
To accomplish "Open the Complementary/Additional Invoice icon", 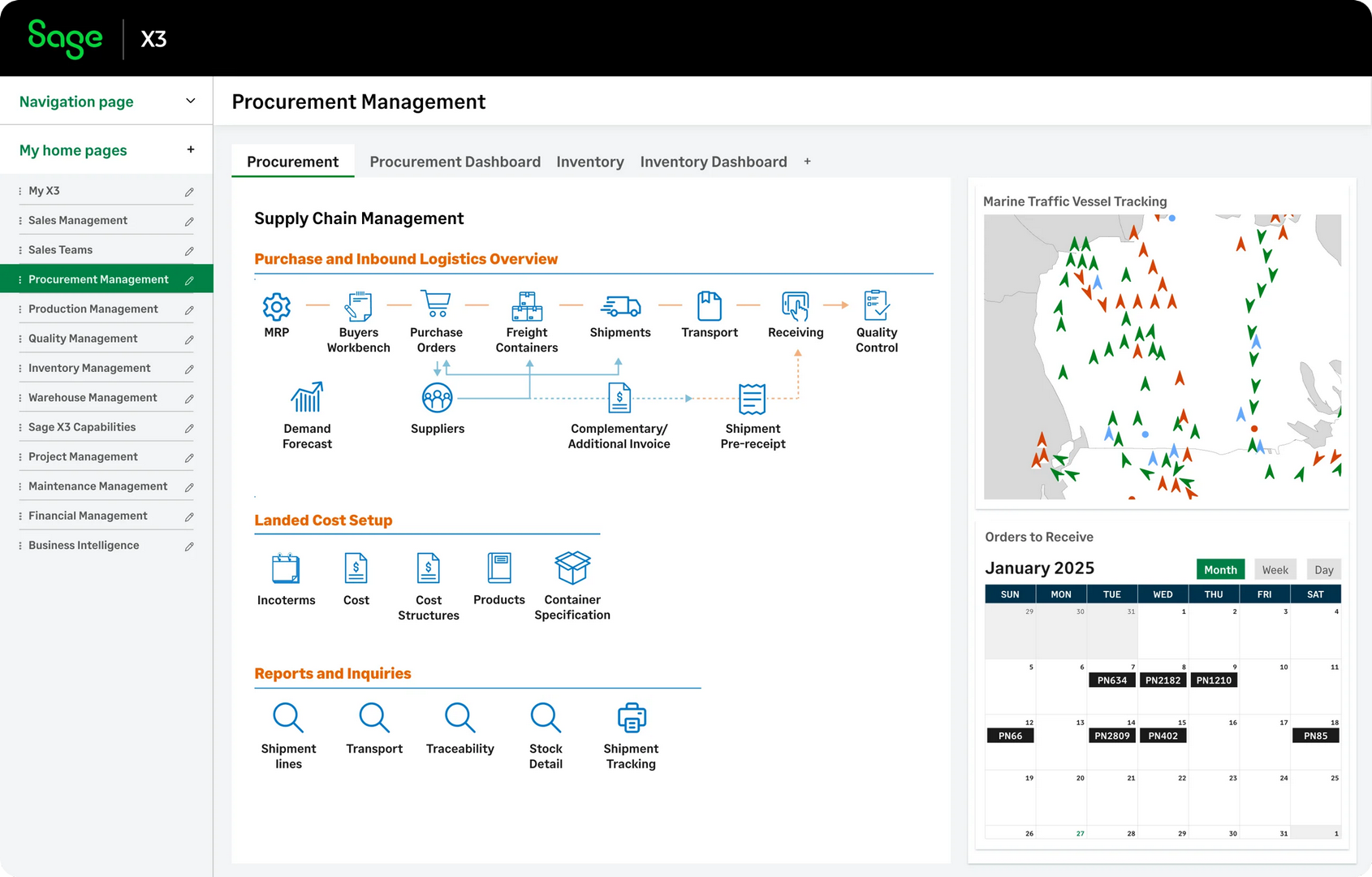I will tap(619, 398).
